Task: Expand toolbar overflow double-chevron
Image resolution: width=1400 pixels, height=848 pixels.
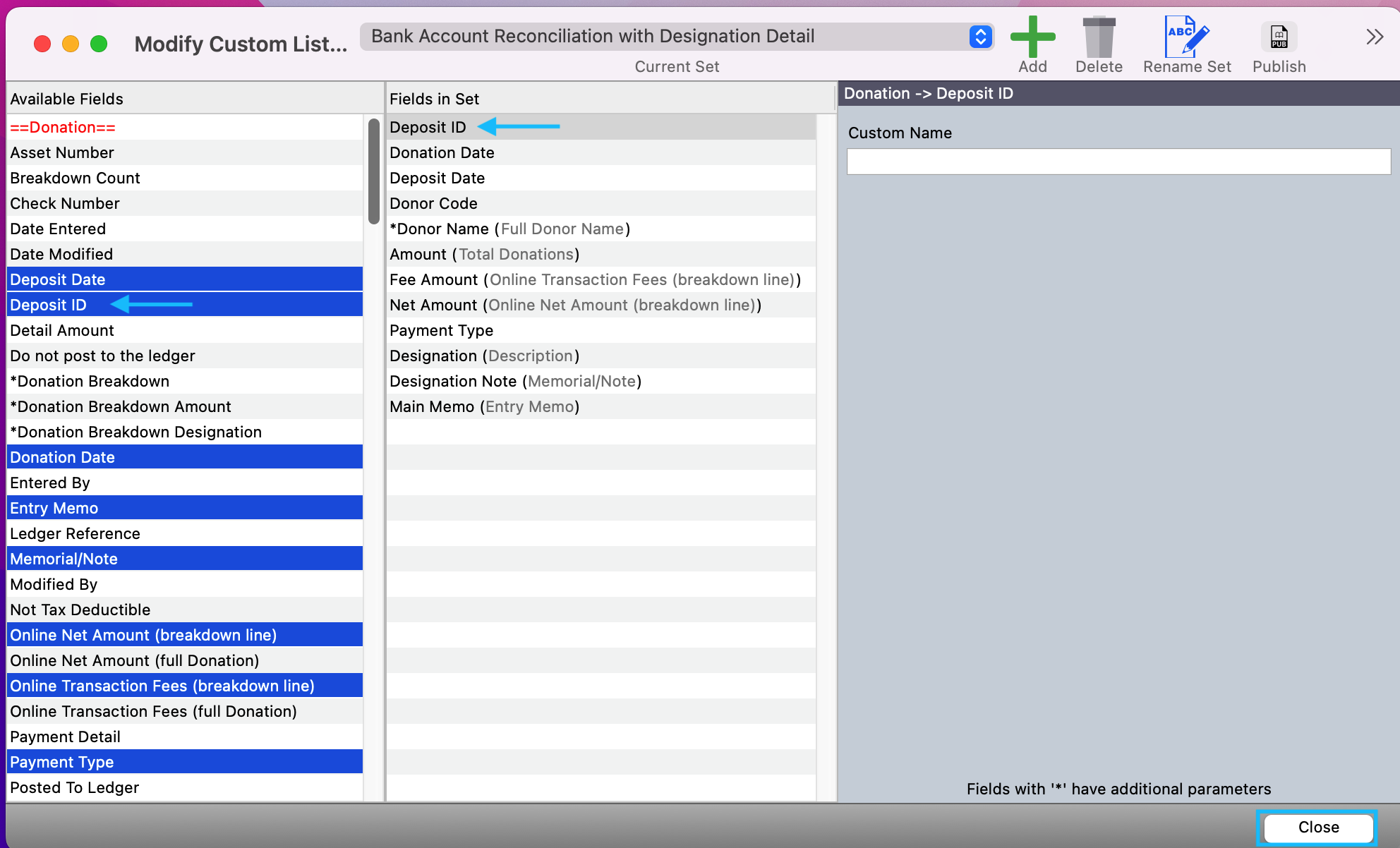Action: (x=1374, y=37)
